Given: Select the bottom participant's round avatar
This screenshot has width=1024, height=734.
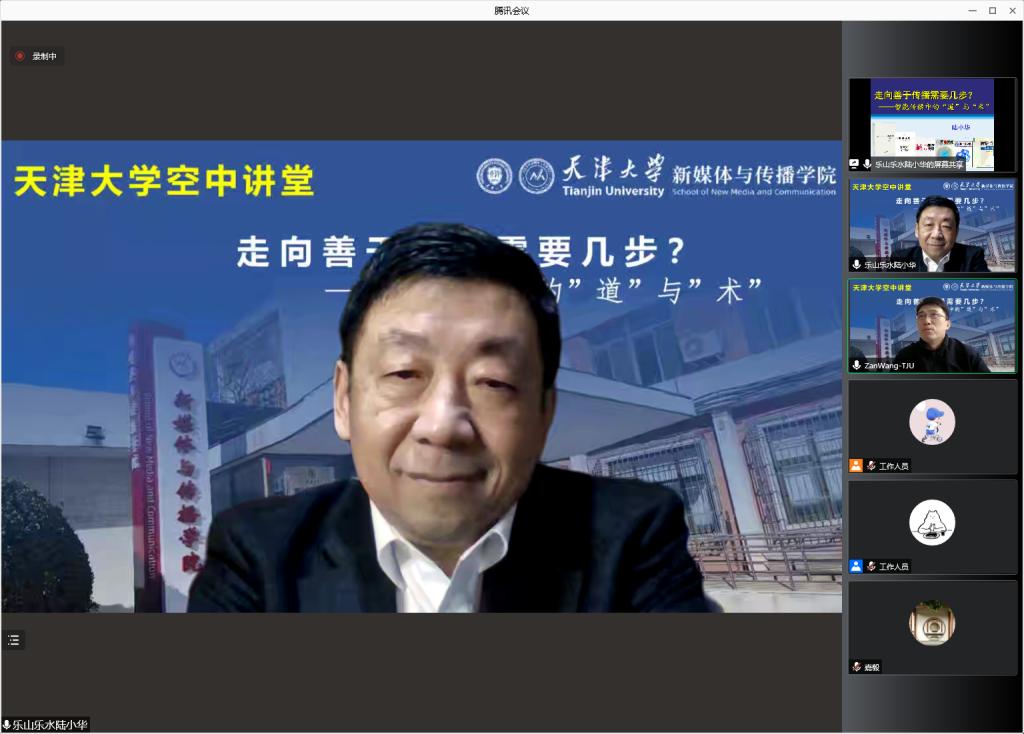Looking at the screenshot, I should click(932, 623).
